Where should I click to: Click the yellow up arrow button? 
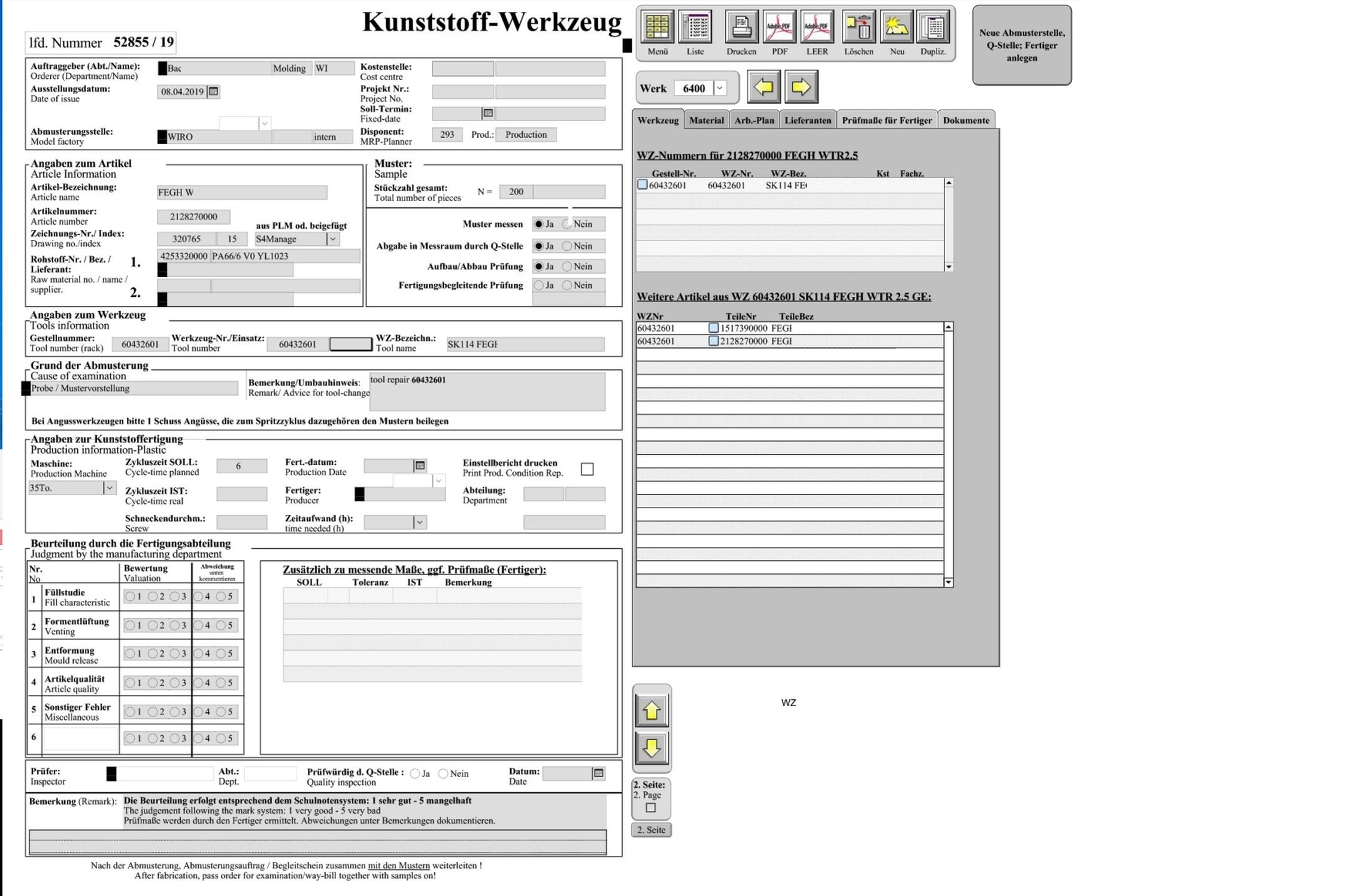[x=652, y=711]
